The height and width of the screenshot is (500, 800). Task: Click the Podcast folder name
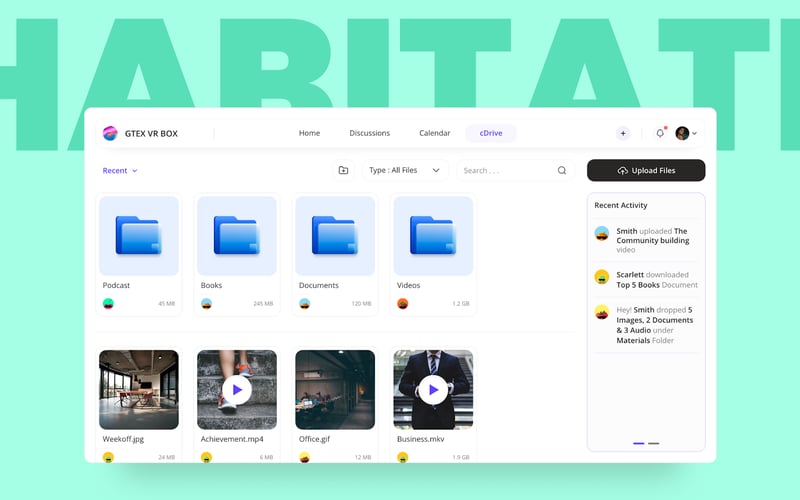pos(116,285)
